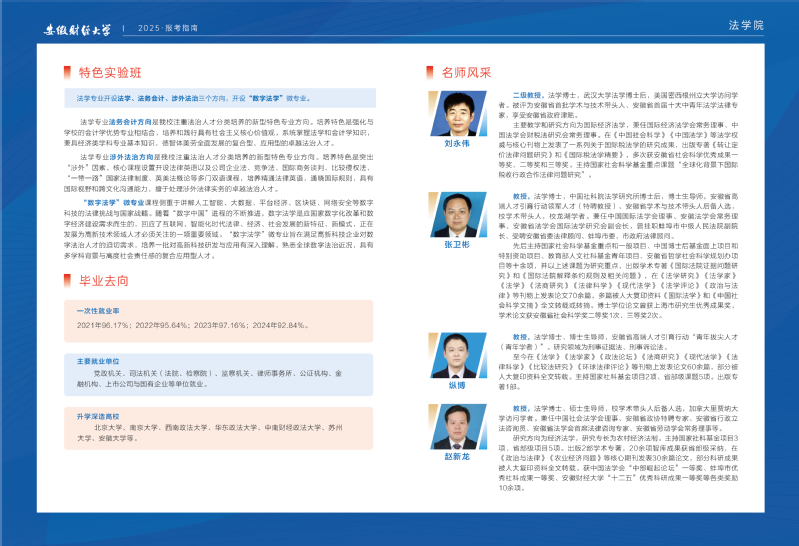This screenshot has width=799, height=546.
Task: Click the name 张卫彬 under the photo
Action: (x=457, y=244)
